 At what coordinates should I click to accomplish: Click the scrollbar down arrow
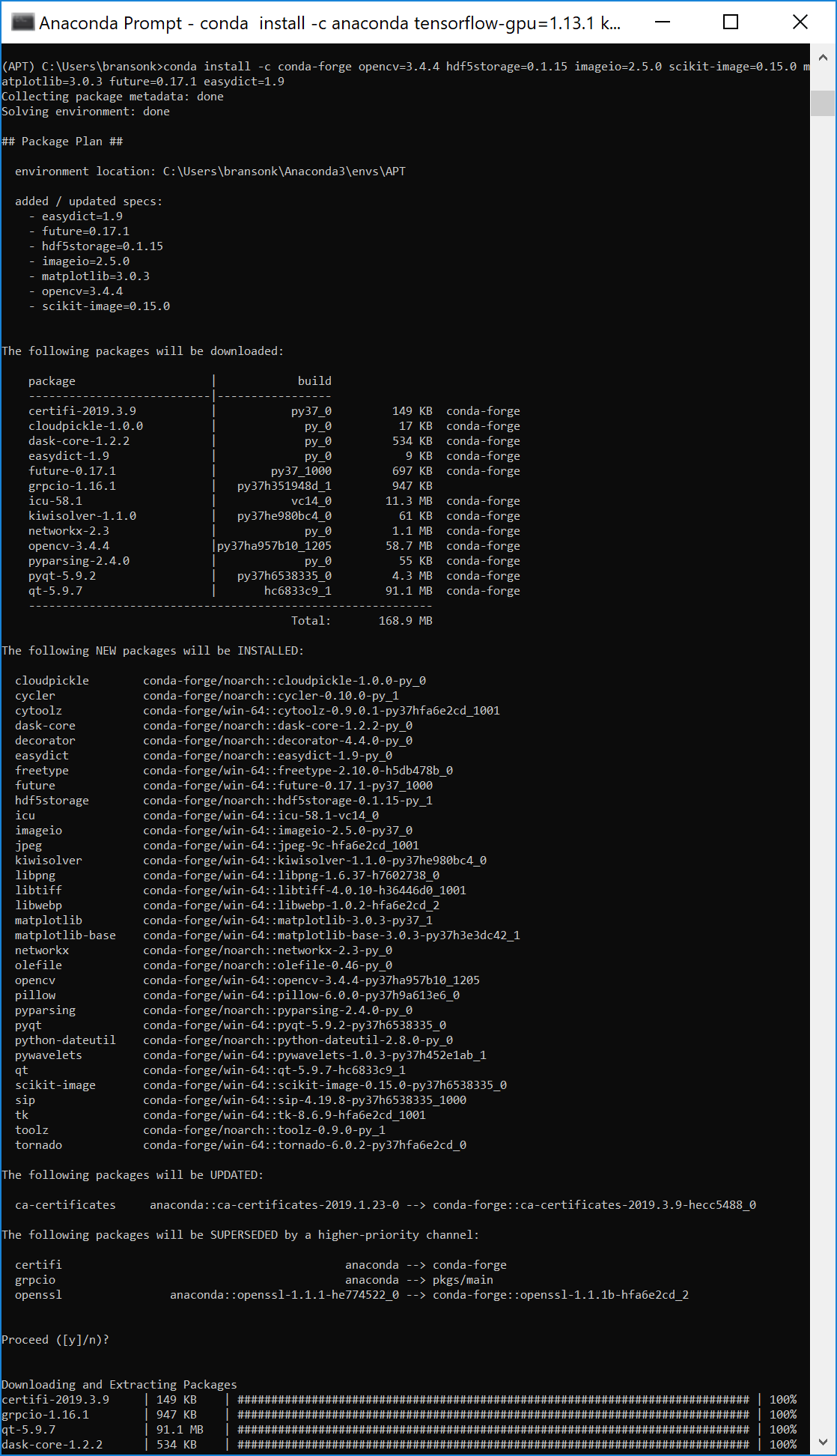pos(823,1442)
